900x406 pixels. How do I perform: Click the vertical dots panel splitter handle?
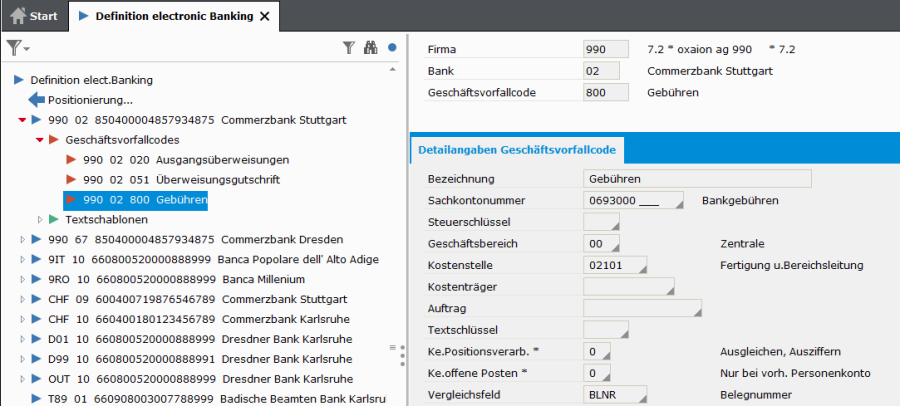click(x=402, y=353)
